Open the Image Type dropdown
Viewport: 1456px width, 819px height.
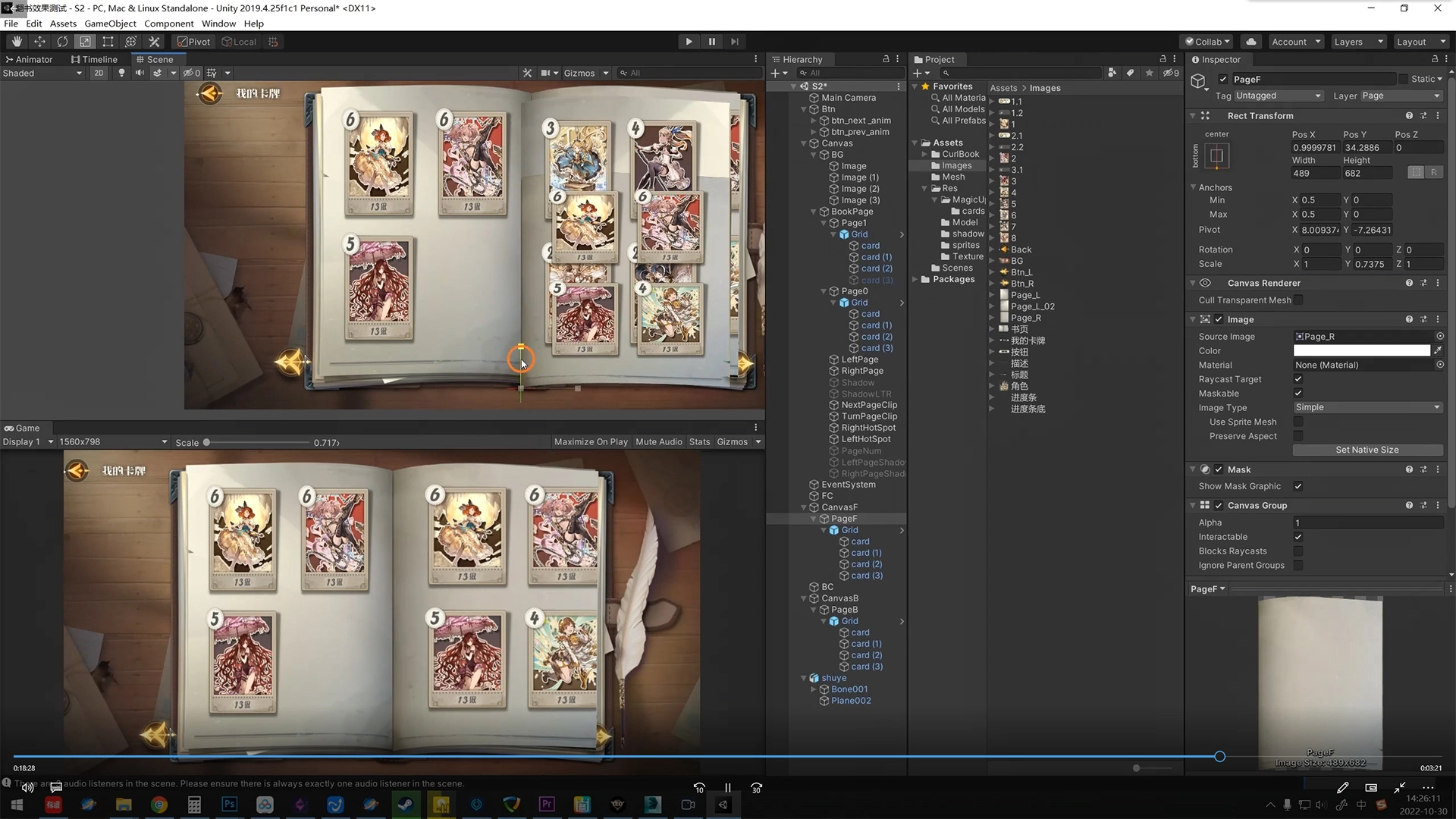click(x=1367, y=407)
